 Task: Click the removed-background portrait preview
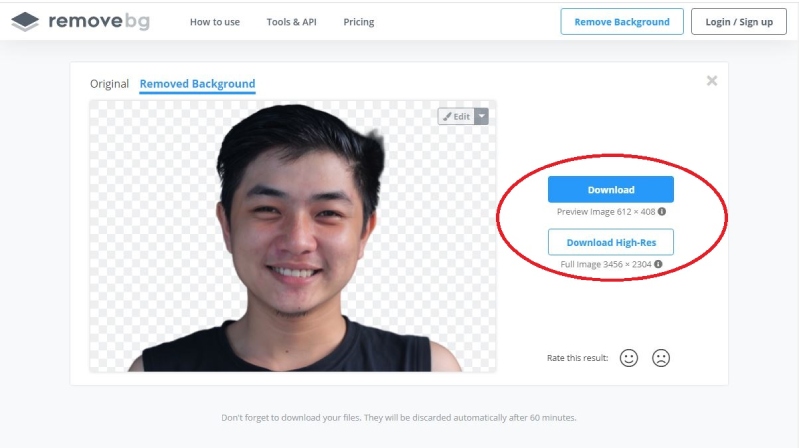292,236
